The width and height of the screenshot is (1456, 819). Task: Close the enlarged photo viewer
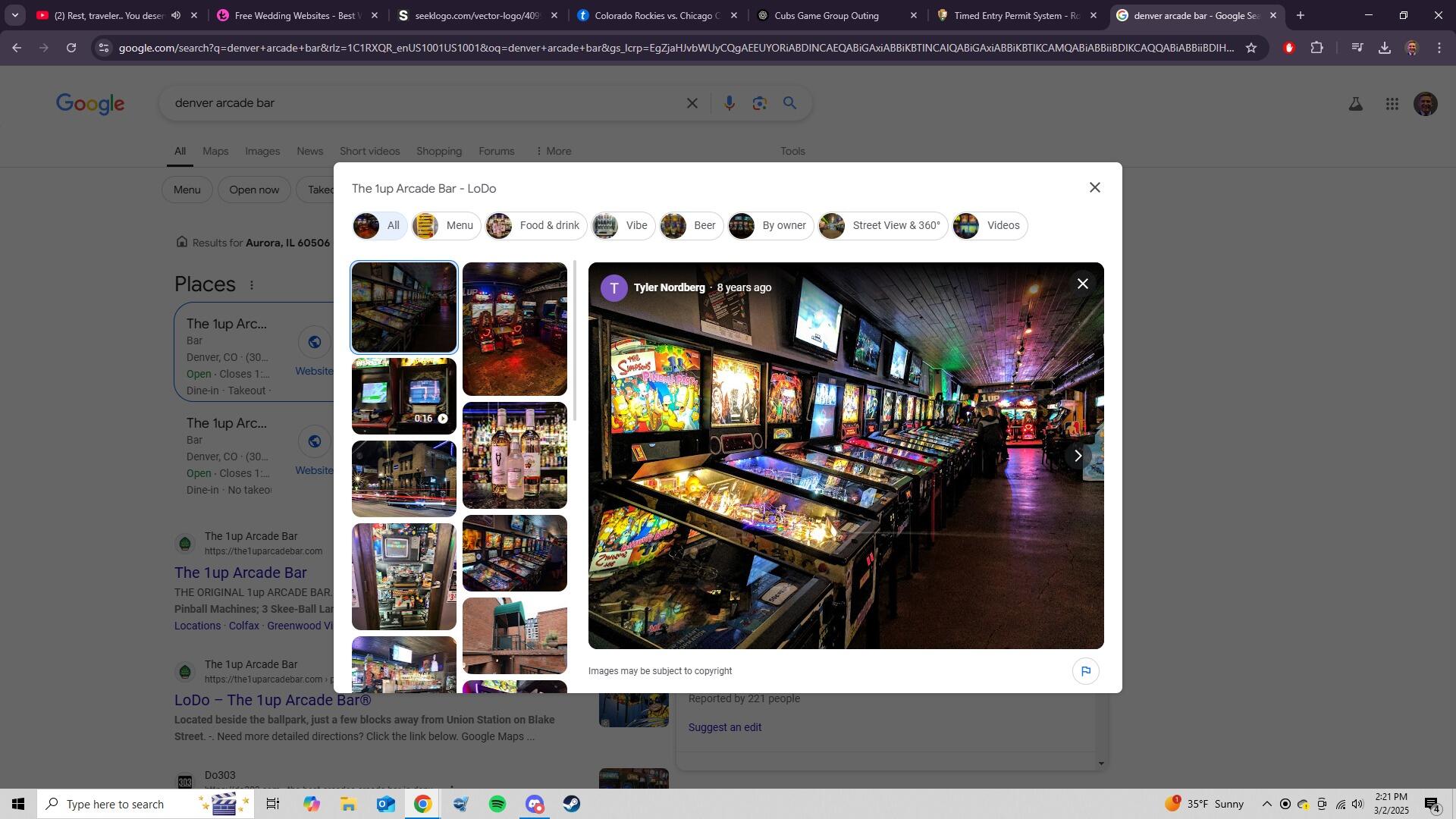click(1083, 284)
